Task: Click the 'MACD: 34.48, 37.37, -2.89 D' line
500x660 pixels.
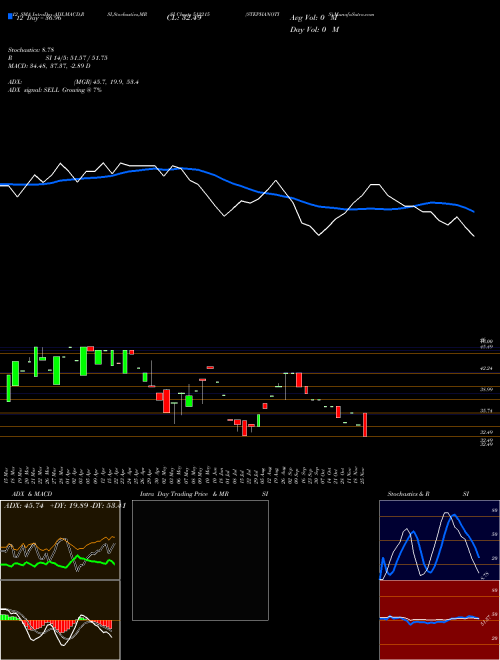Action: [x=49, y=66]
